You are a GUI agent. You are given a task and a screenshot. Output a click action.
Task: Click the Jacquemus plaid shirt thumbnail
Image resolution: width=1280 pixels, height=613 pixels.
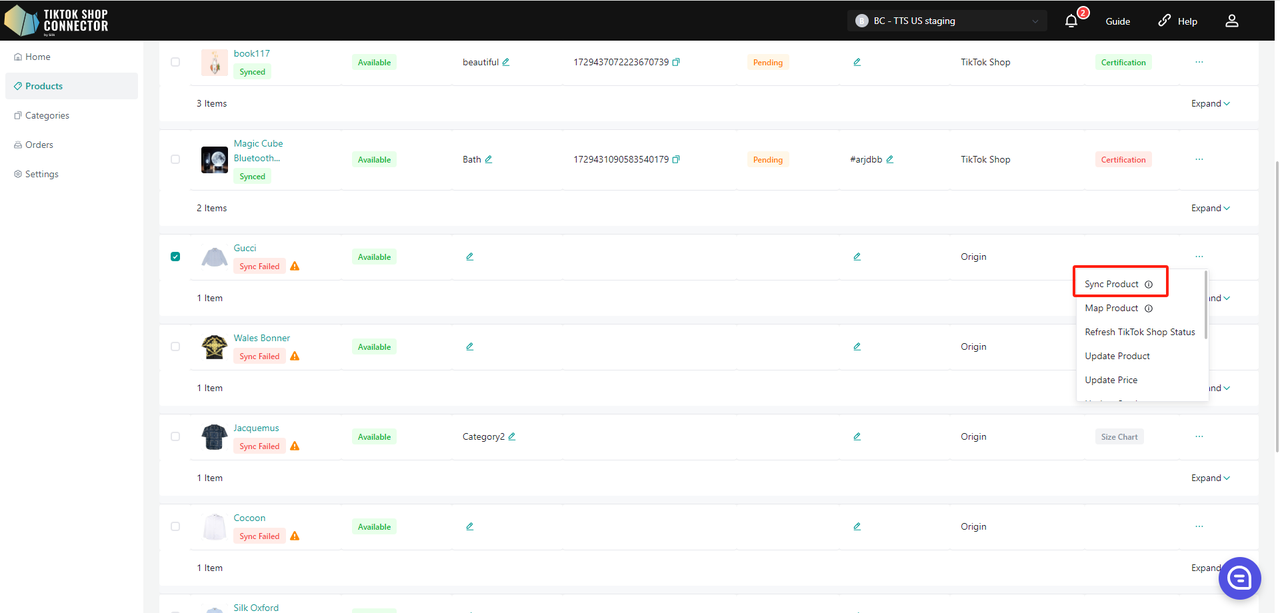214,437
